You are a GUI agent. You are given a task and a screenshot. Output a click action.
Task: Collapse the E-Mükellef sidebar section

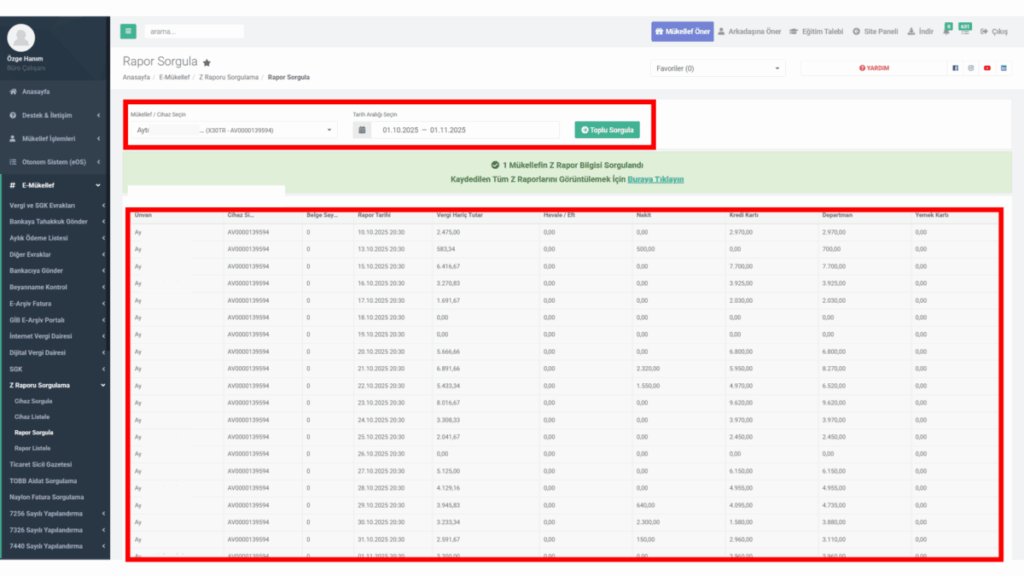tap(55, 185)
